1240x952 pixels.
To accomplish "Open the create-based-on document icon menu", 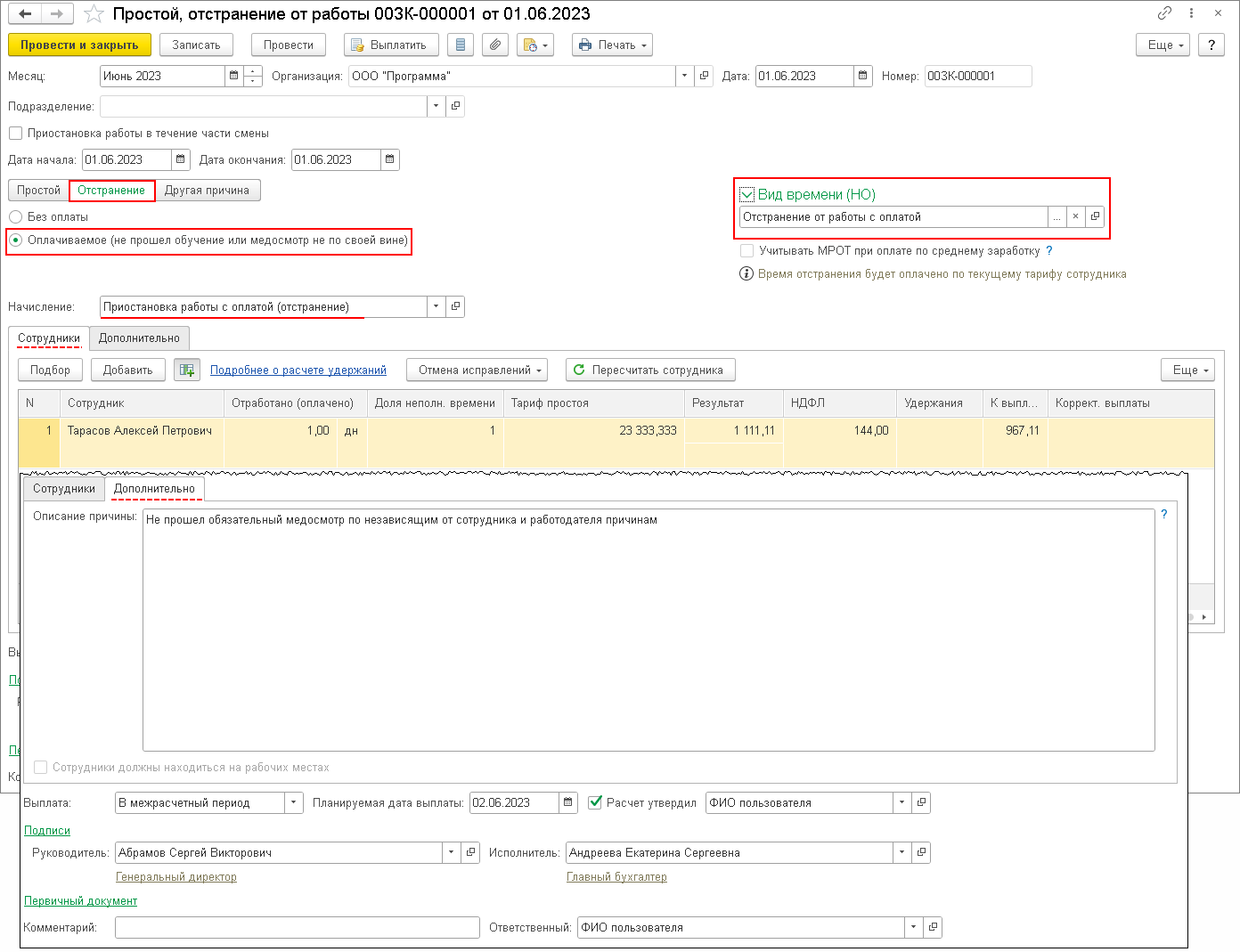I will click(x=535, y=45).
